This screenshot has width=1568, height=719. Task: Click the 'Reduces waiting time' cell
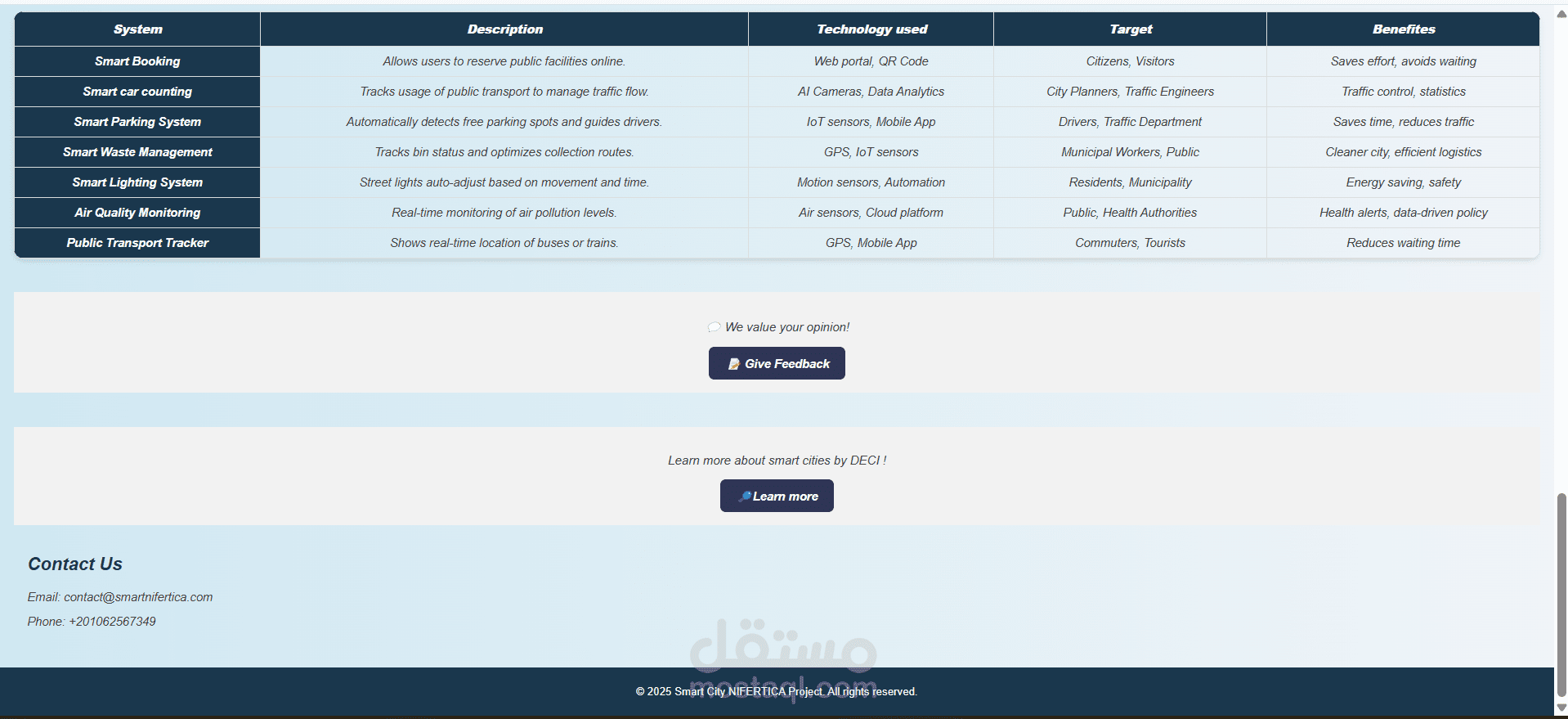1404,243
